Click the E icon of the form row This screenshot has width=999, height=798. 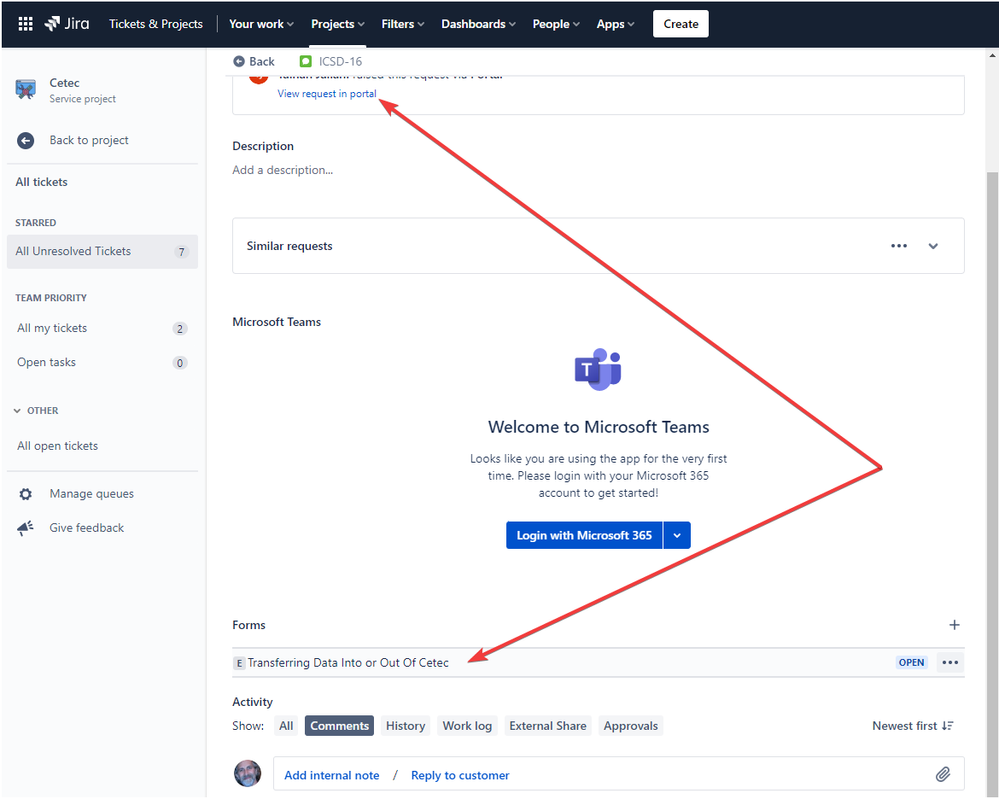(x=239, y=663)
